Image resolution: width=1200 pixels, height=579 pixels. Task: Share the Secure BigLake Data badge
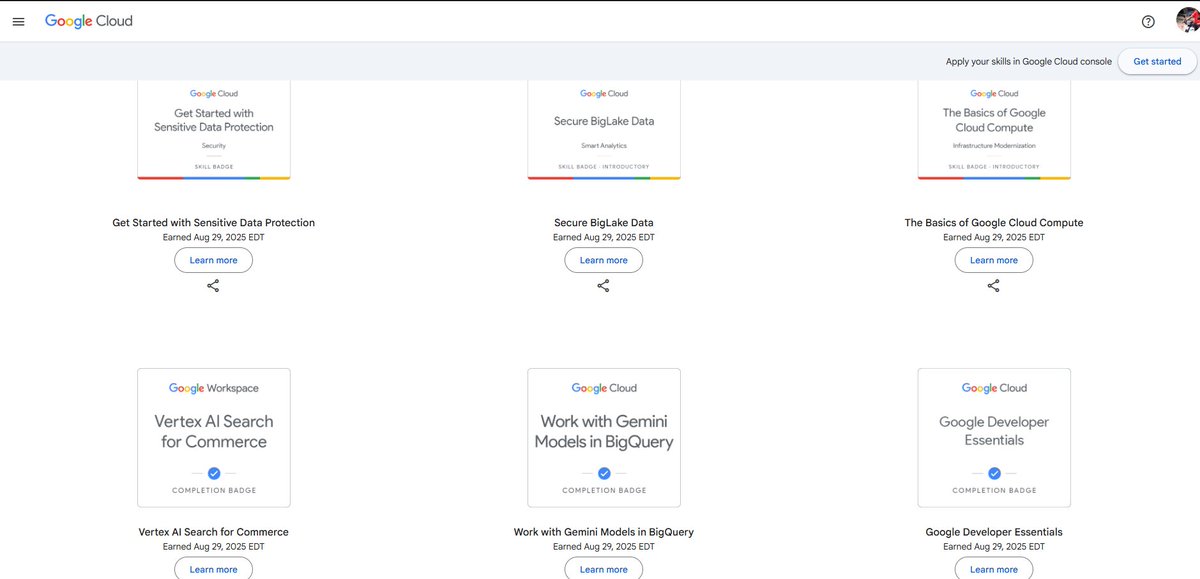(x=603, y=286)
